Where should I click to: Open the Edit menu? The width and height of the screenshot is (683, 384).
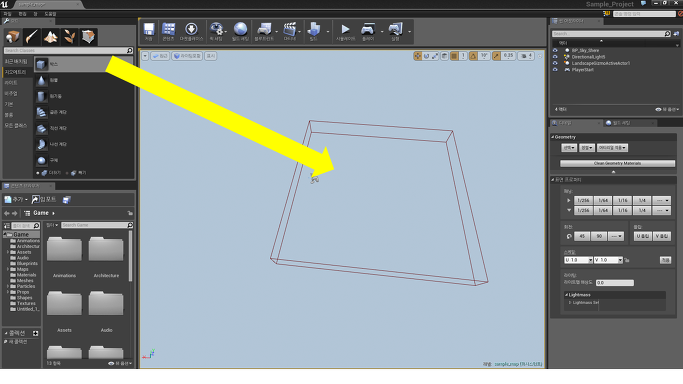pos(22,14)
